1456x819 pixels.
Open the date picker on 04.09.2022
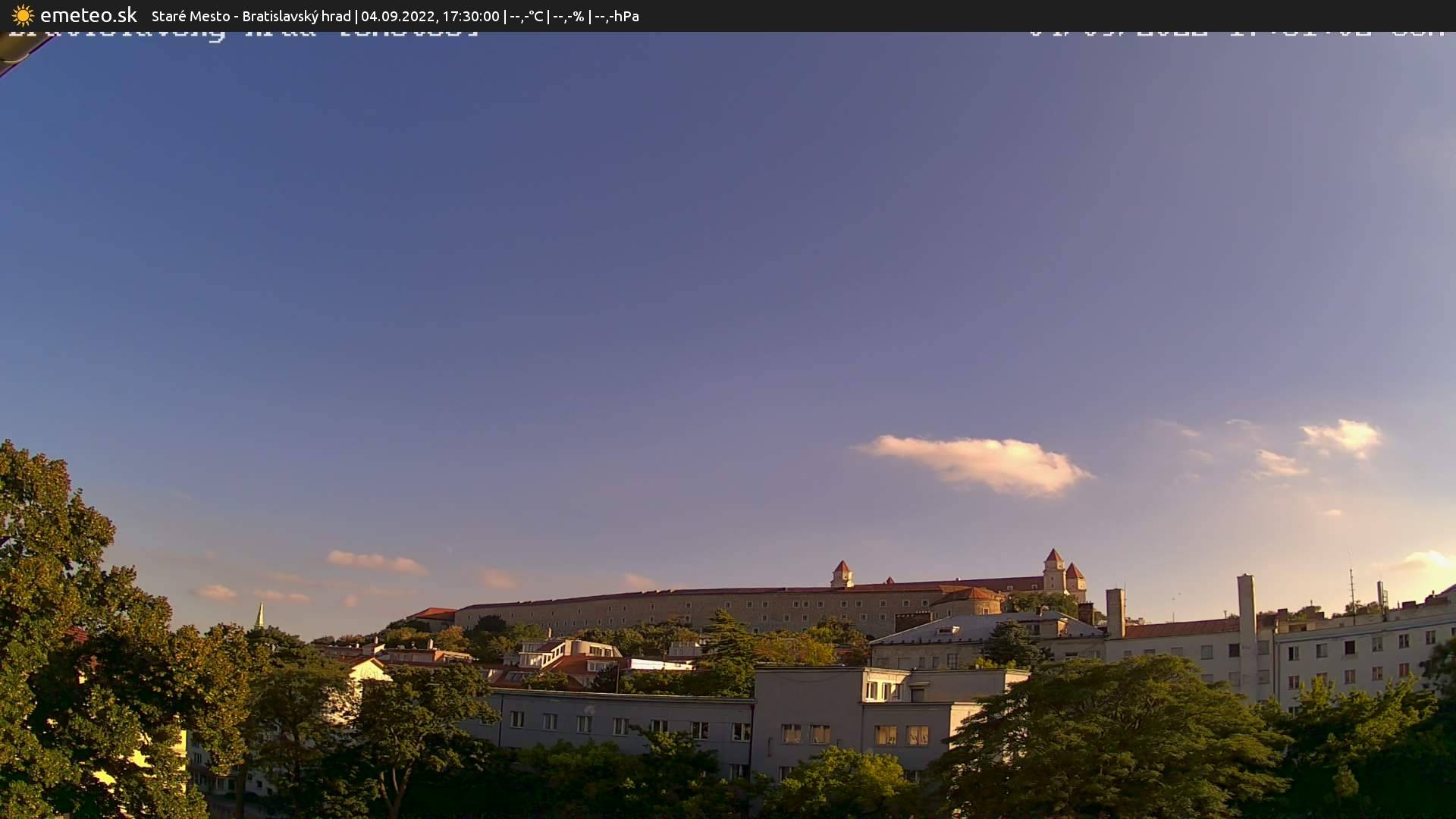tap(398, 15)
